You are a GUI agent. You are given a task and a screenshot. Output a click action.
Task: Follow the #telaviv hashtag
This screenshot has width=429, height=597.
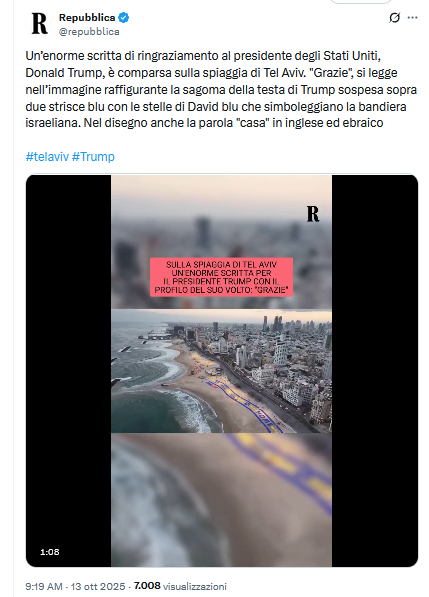point(47,156)
